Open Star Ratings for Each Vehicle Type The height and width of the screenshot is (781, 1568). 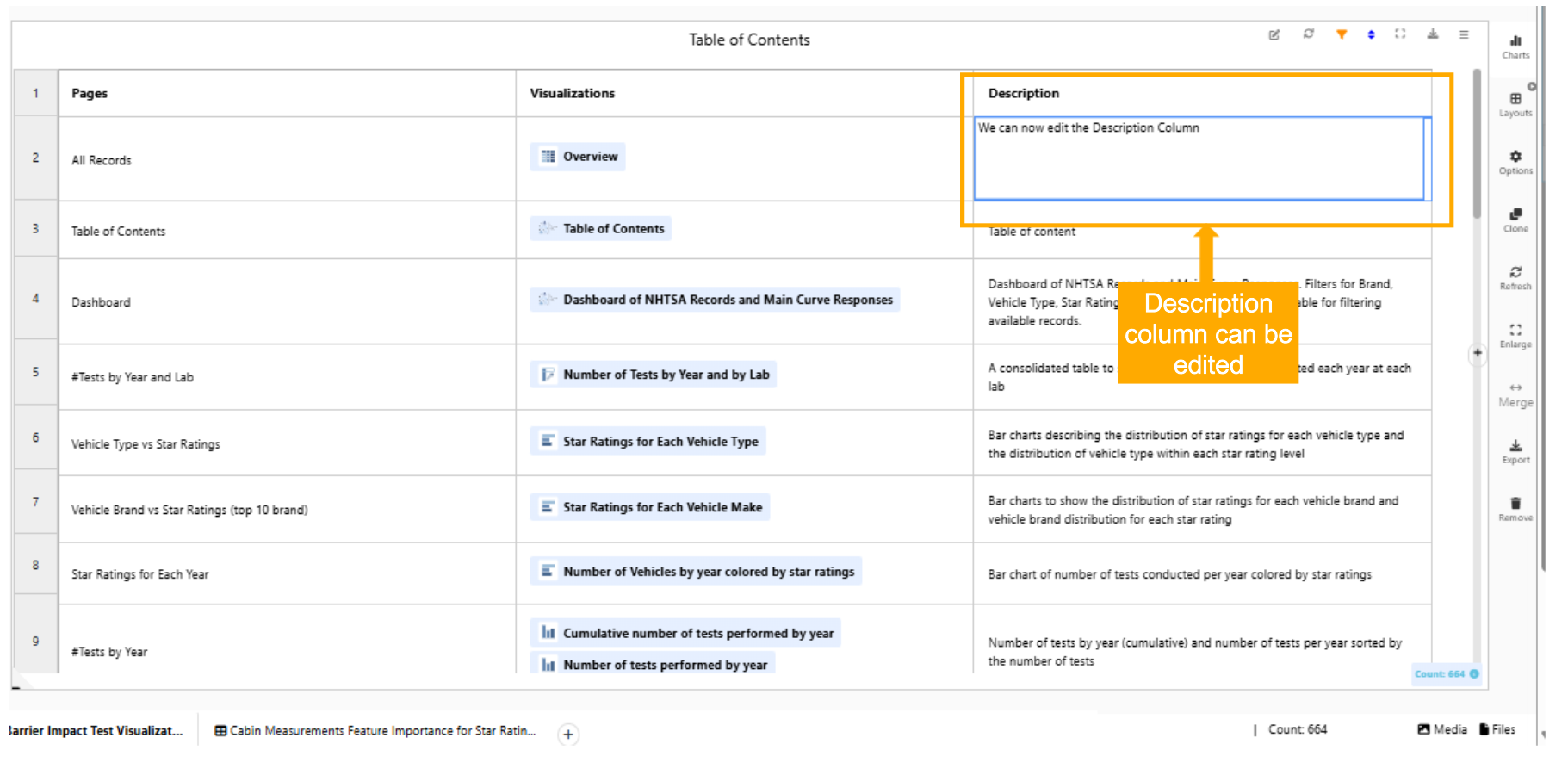(648, 442)
